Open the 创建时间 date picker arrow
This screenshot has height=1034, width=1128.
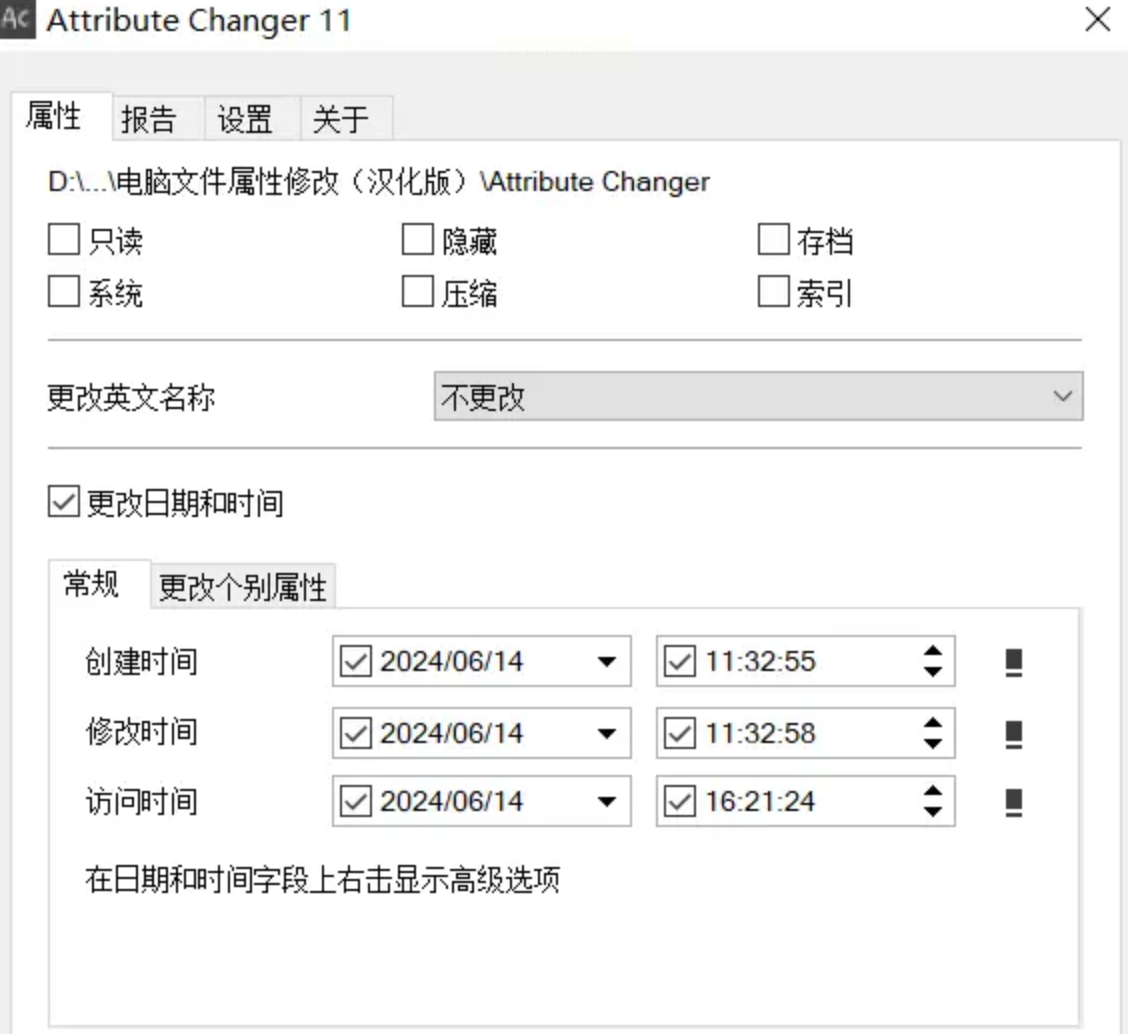coord(606,662)
